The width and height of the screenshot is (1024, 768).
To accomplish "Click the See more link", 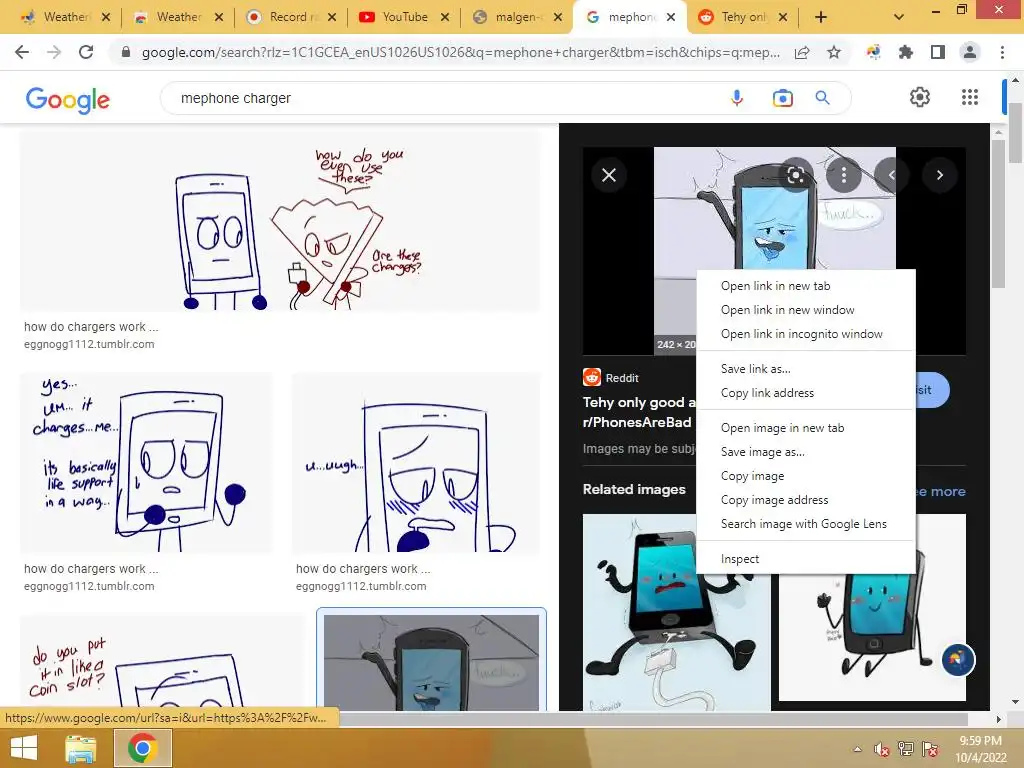I will click(940, 491).
